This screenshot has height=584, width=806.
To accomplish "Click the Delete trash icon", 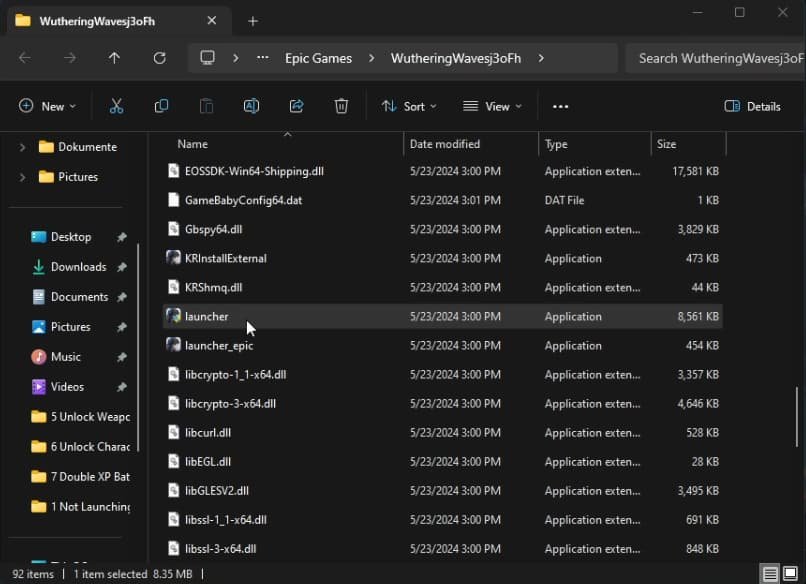I will pyautogui.click(x=341, y=106).
